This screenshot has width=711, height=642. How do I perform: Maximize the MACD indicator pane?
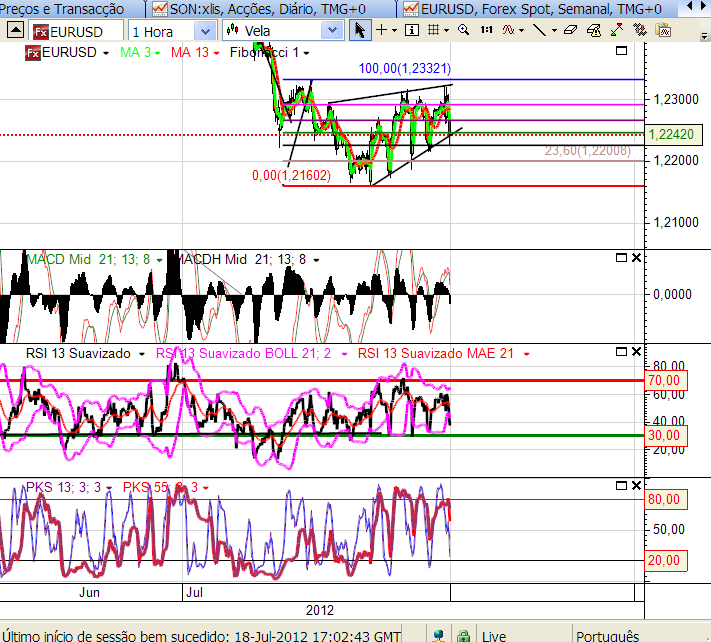(621, 258)
